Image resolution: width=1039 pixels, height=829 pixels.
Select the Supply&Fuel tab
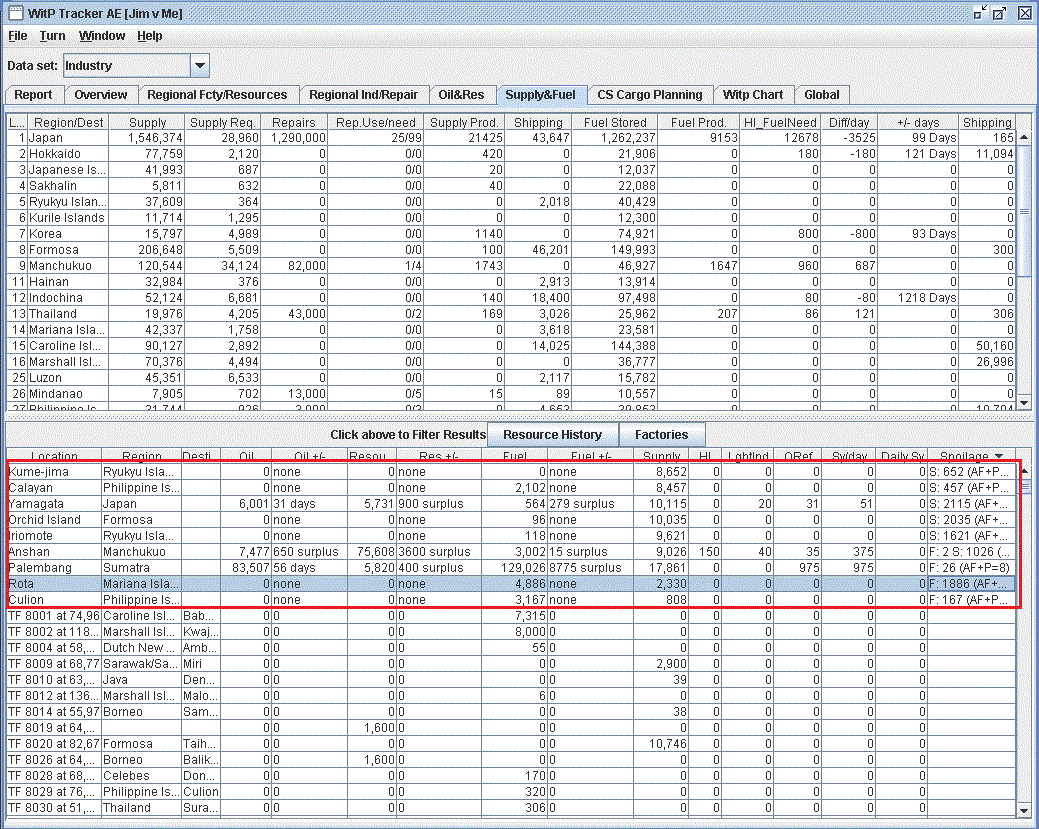pyautogui.click(x=541, y=95)
